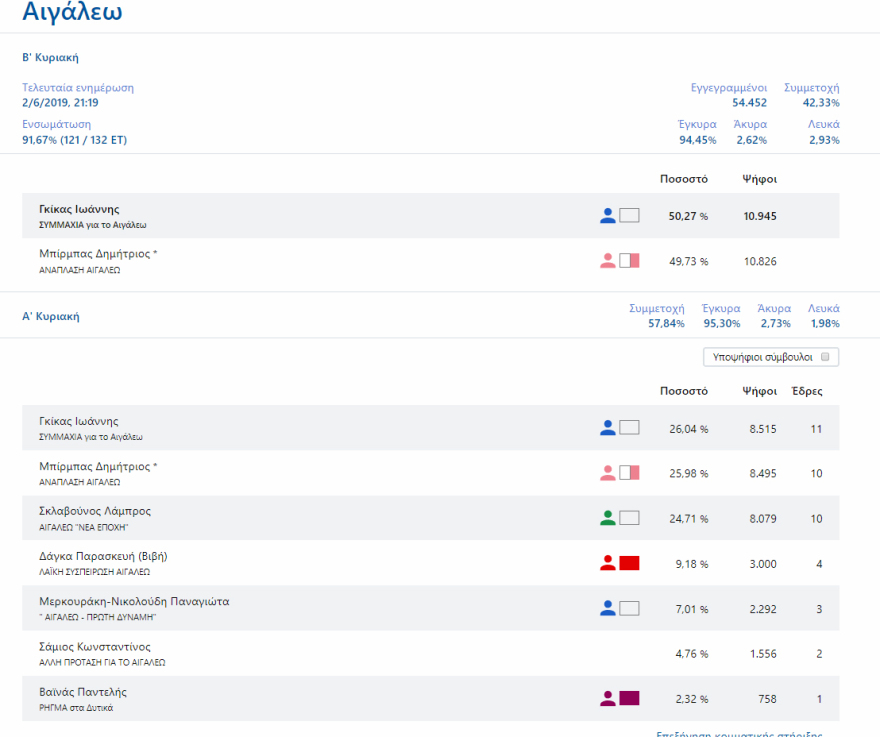Image resolution: width=880 pixels, height=737 pixels.
Task: Open candidate Σάμιος Κωνσταντίνος entry
Action: [95, 647]
